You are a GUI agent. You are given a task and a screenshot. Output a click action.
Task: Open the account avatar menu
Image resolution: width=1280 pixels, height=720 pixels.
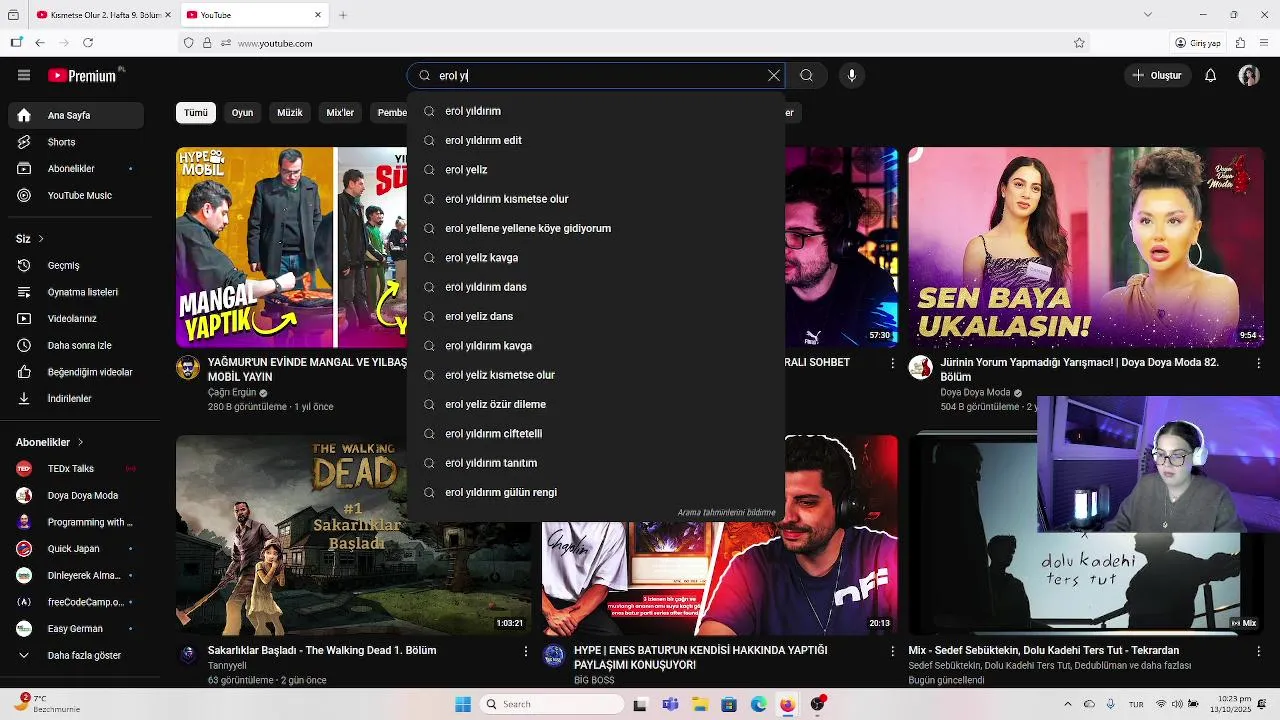click(x=1249, y=75)
